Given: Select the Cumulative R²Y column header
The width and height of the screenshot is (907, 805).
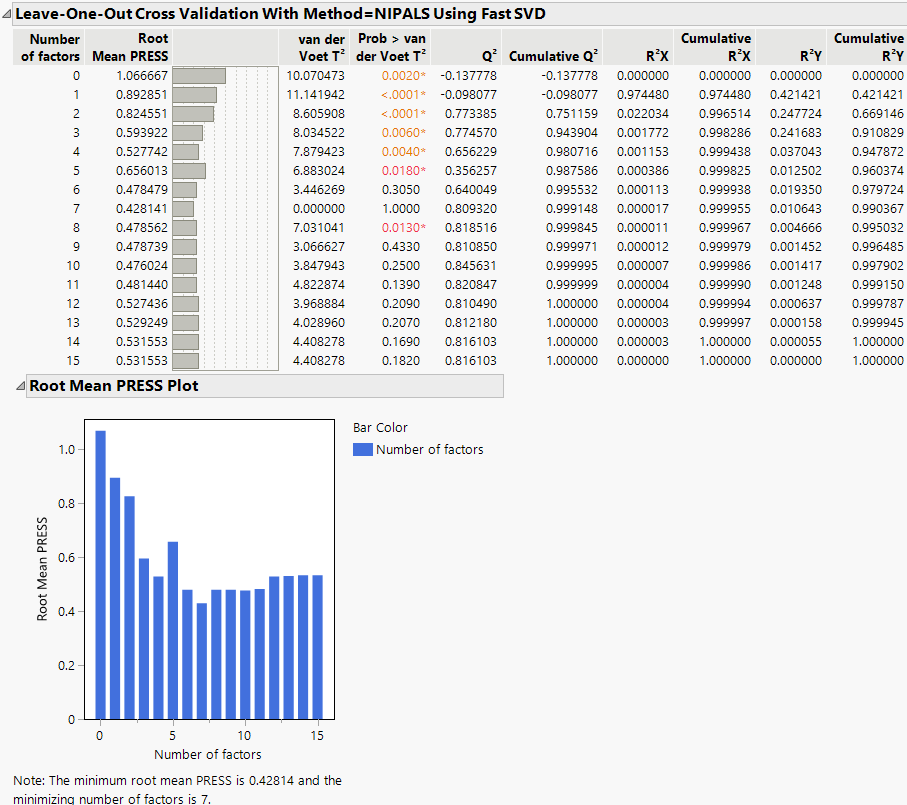Looking at the screenshot, I should tap(868, 47).
